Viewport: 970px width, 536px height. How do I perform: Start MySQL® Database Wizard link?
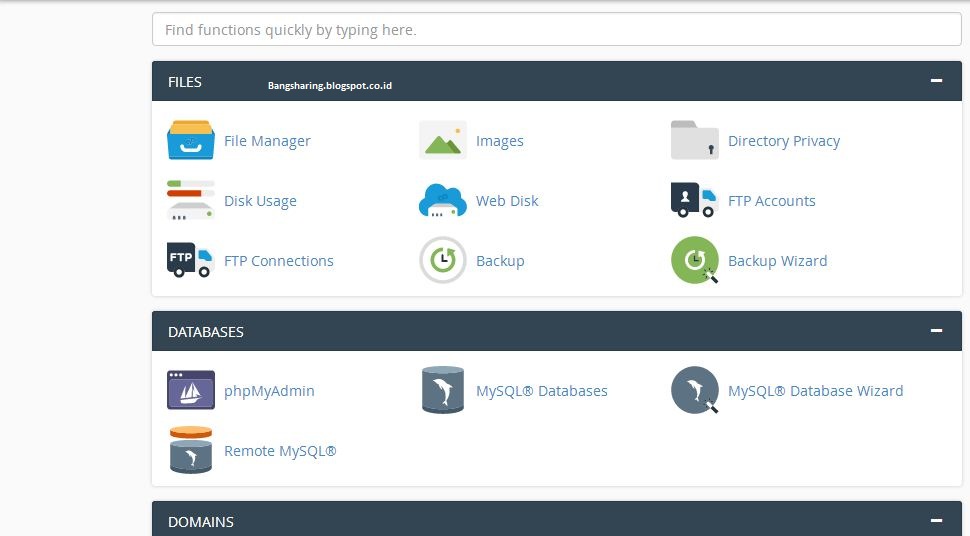pyautogui.click(x=815, y=391)
